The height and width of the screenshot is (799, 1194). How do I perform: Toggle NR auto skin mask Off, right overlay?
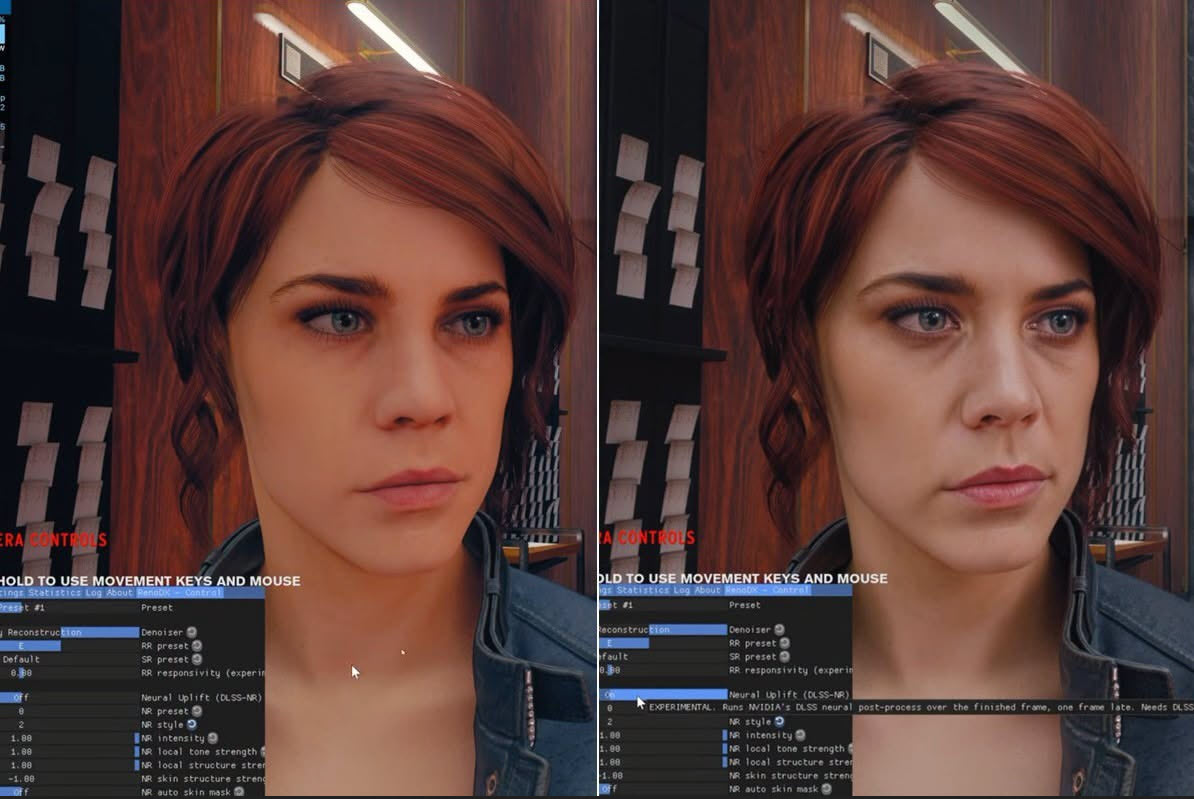pos(662,789)
